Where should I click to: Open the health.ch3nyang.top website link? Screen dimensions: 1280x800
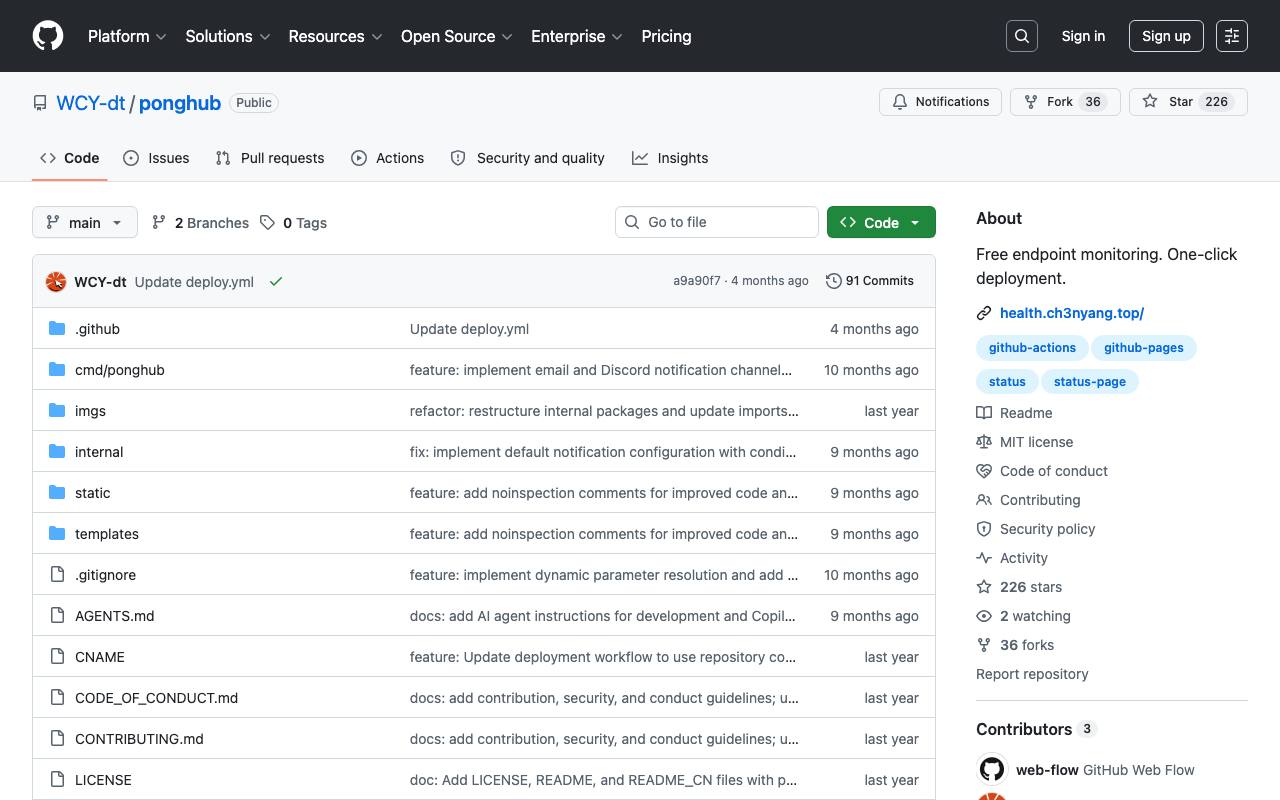pos(1072,313)
